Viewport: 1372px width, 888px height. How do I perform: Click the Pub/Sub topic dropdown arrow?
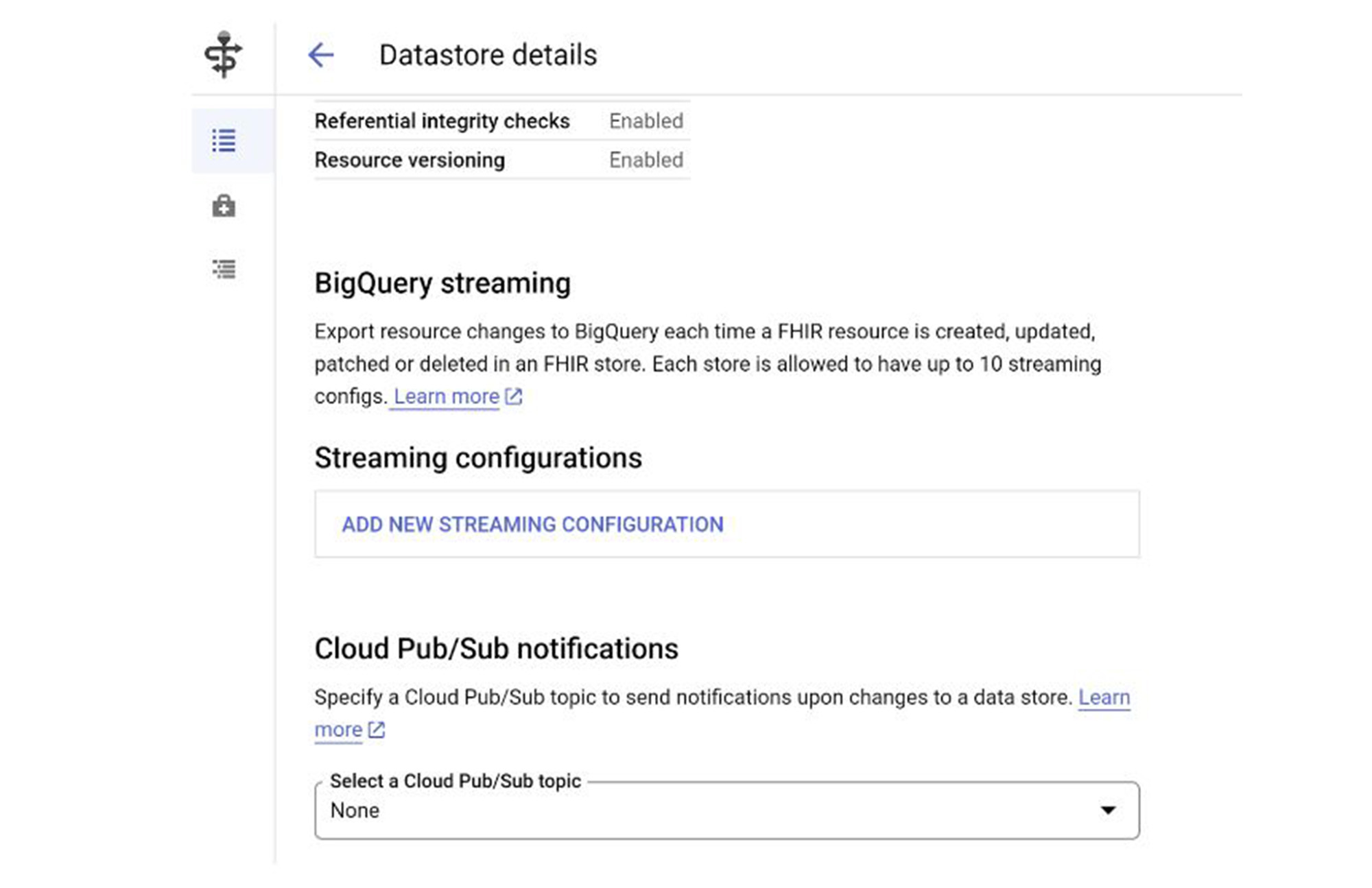click(x=1108, y=811)
